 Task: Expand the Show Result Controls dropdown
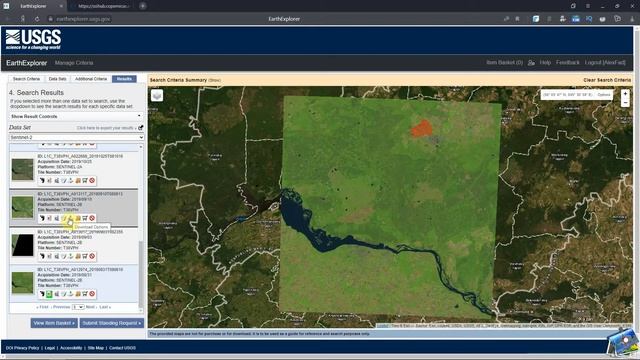[76, 116]
